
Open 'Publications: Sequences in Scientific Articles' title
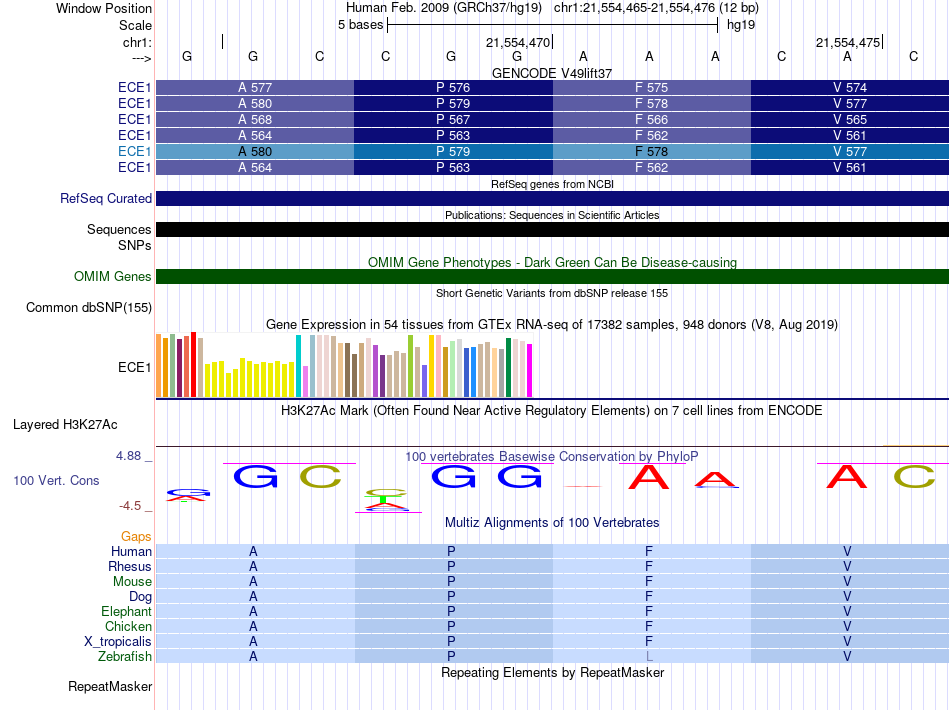[x=552, y=215]
